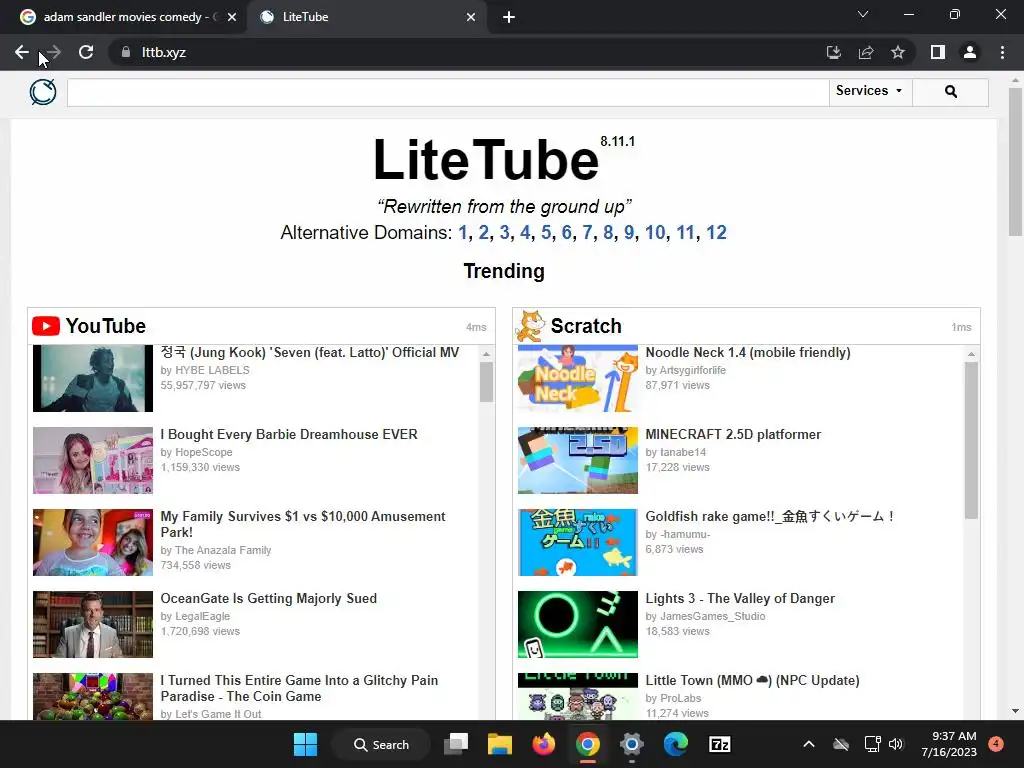The width and height of the screenshot is (1024, 768).
Task: Open Settings gear on the taskbar
Action: coord(632,744)
